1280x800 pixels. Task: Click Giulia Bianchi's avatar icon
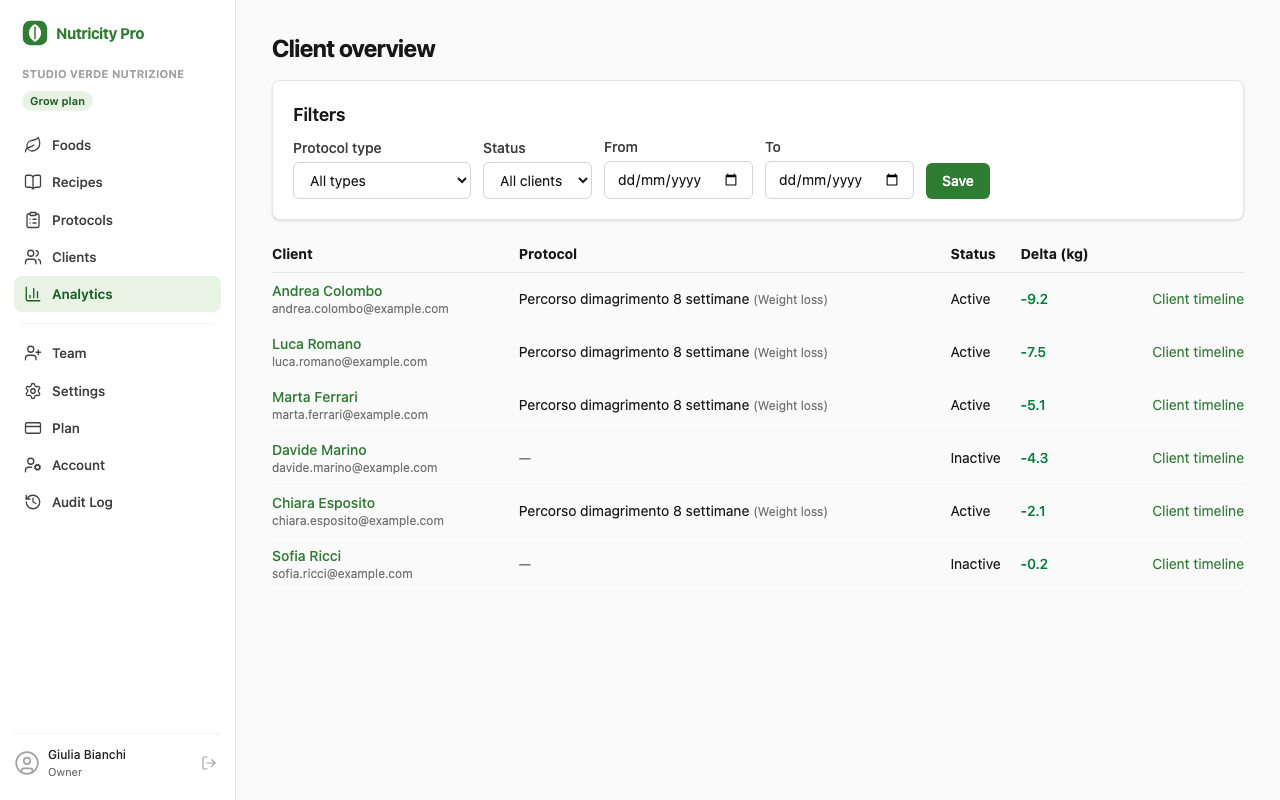[x=27, y=763]
